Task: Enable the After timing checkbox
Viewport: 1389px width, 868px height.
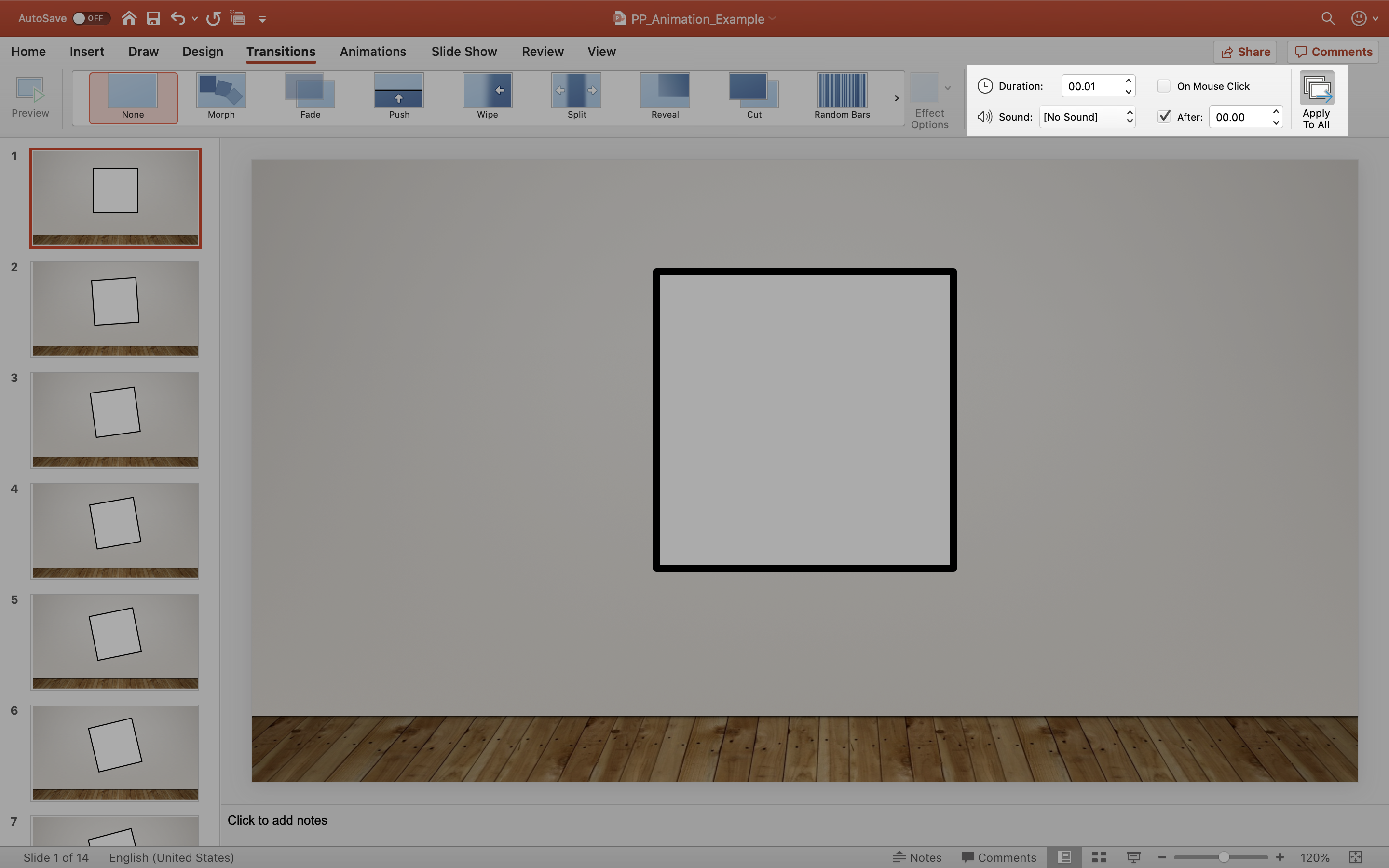Action: coord(1163,116)
